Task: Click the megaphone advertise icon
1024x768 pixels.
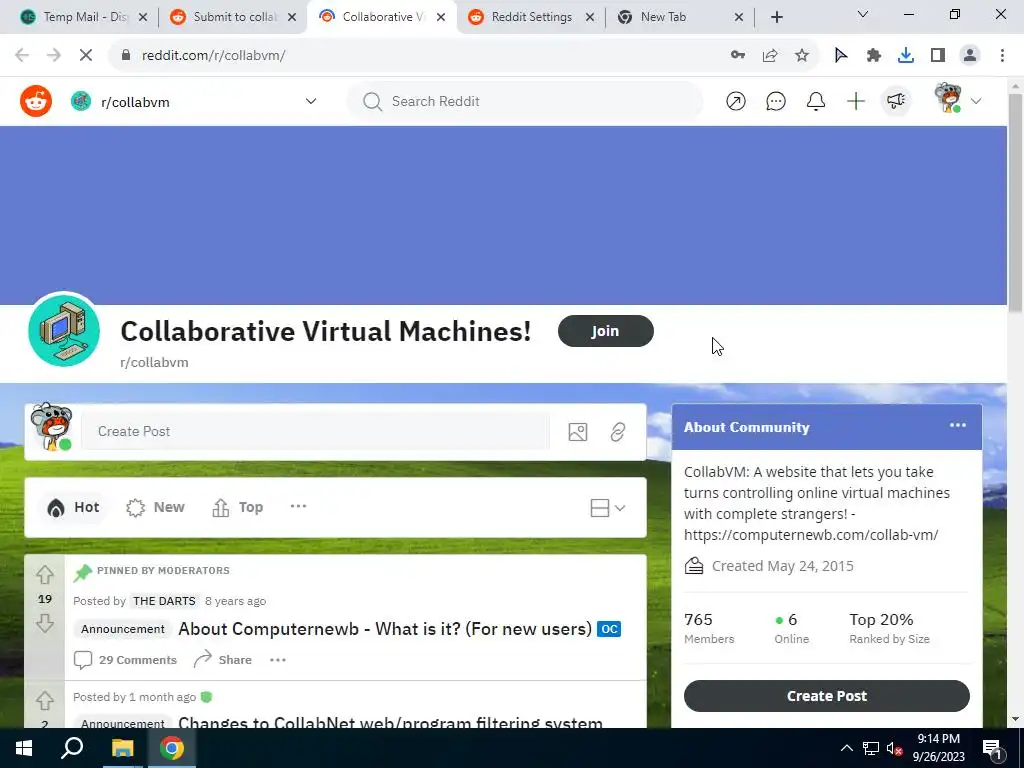Action: [x=895, y=101]
